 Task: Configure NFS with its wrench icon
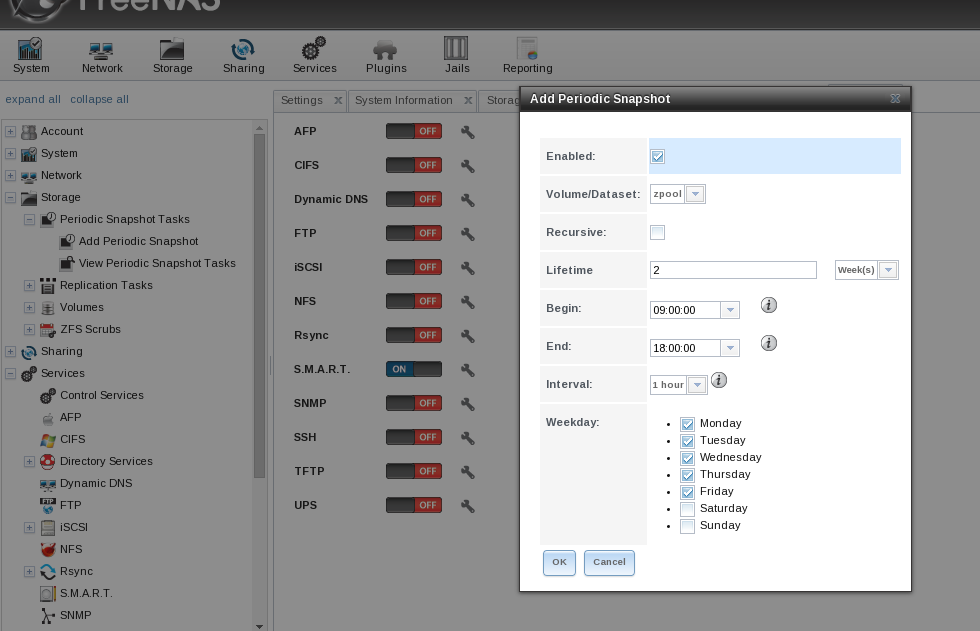tap(468, 302)
